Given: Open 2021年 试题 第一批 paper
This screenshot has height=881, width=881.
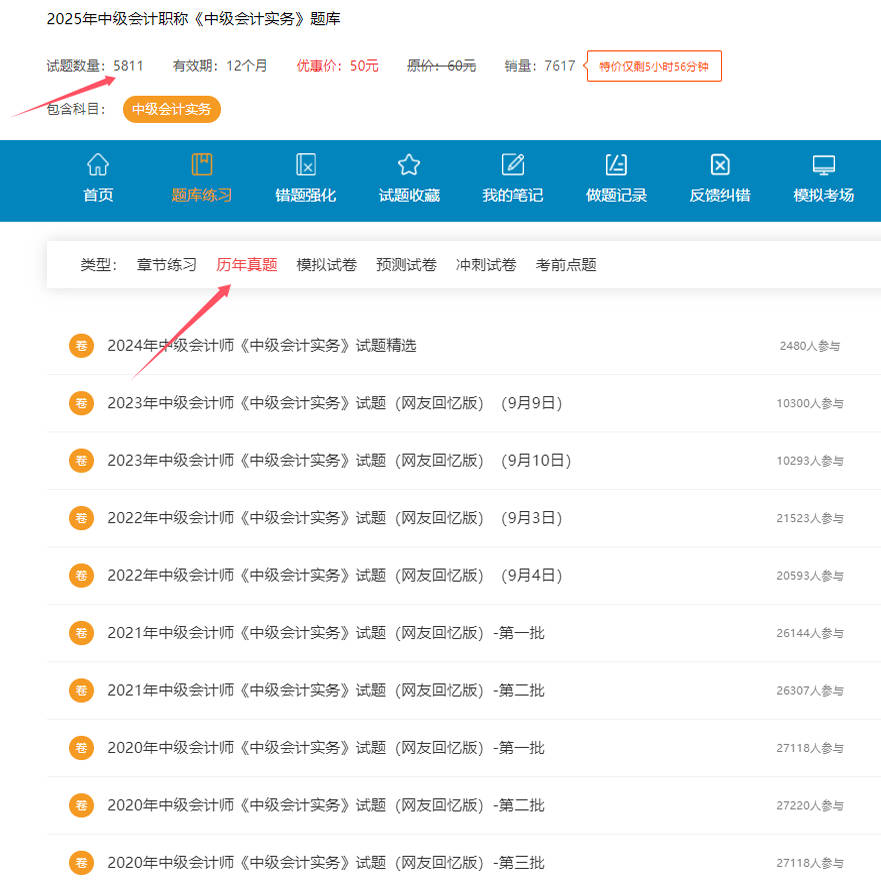Looking at the screenshot, I should pyautogui.click(x=326, y=633).
